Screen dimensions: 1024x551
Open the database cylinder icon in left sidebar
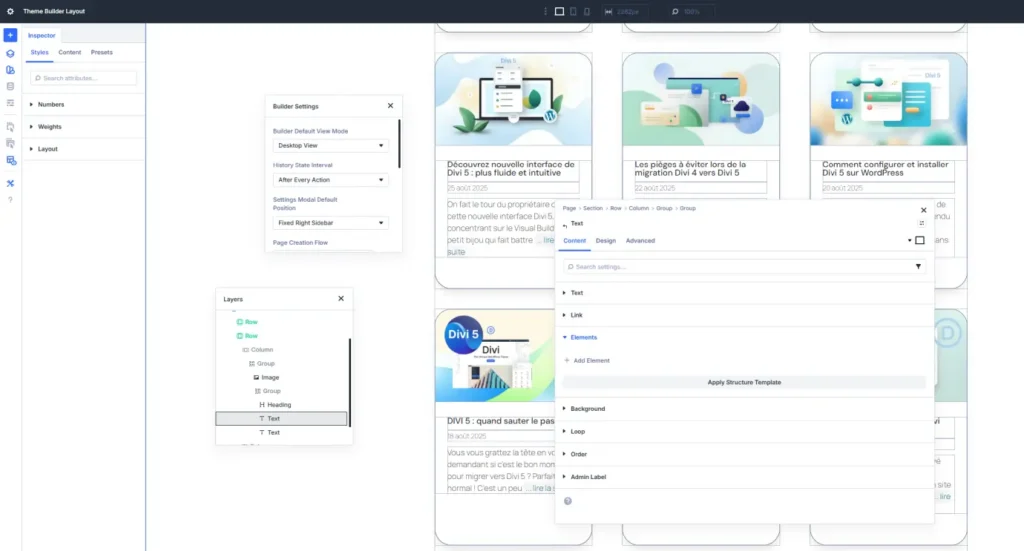pyautogui.click(x=10, y=86)
